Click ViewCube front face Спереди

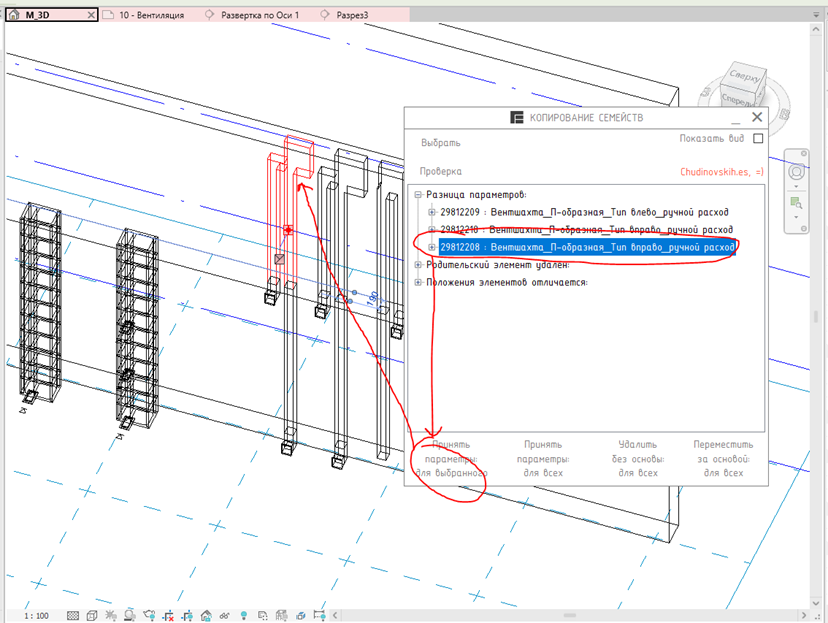(737, 99)
